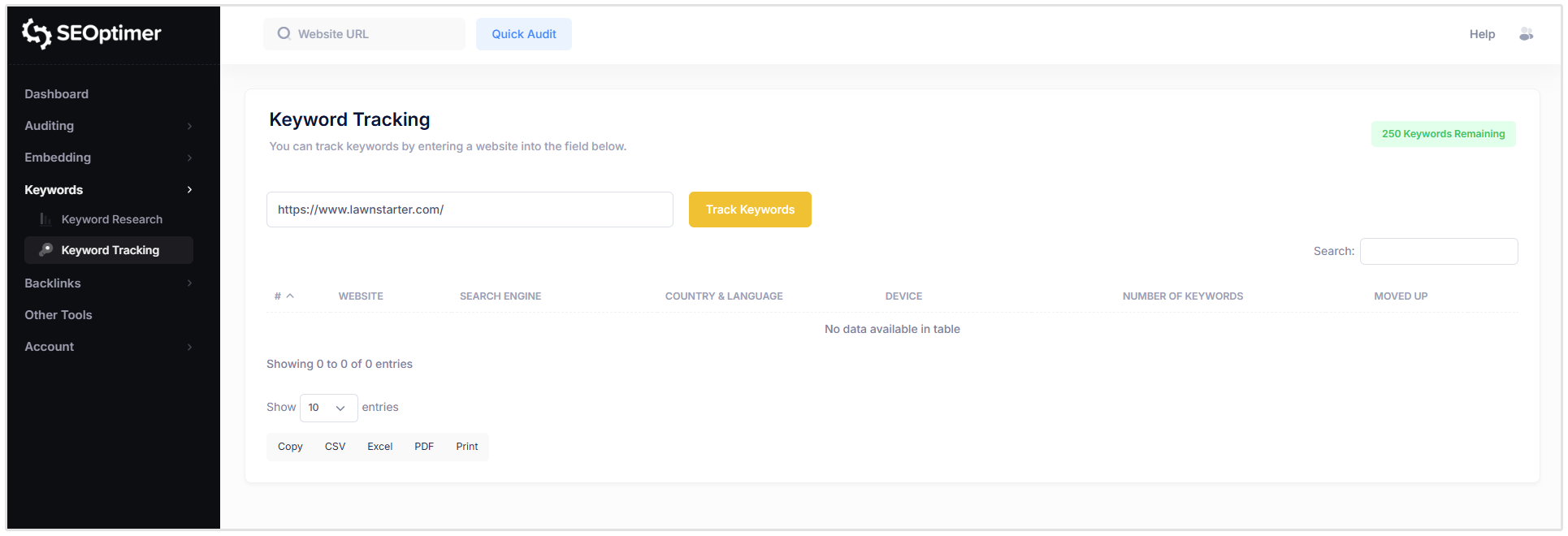Click the Keyword Research bar chart icon
This screenshot has height=536, width=1568.
(x=45, y=219)
